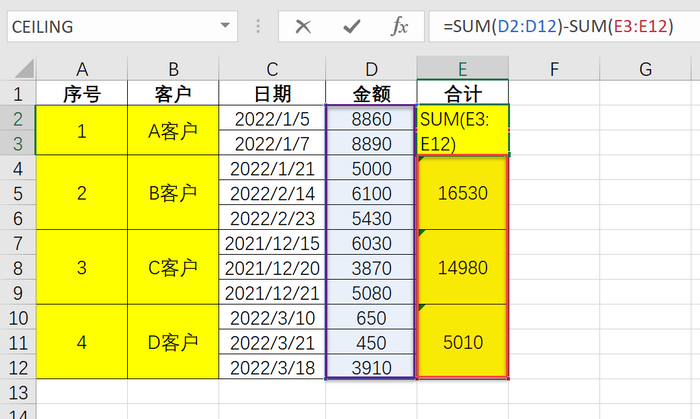Select the merged cell showing 5010
The width and height of the screenshot is (700, 419).
[462, 342]
